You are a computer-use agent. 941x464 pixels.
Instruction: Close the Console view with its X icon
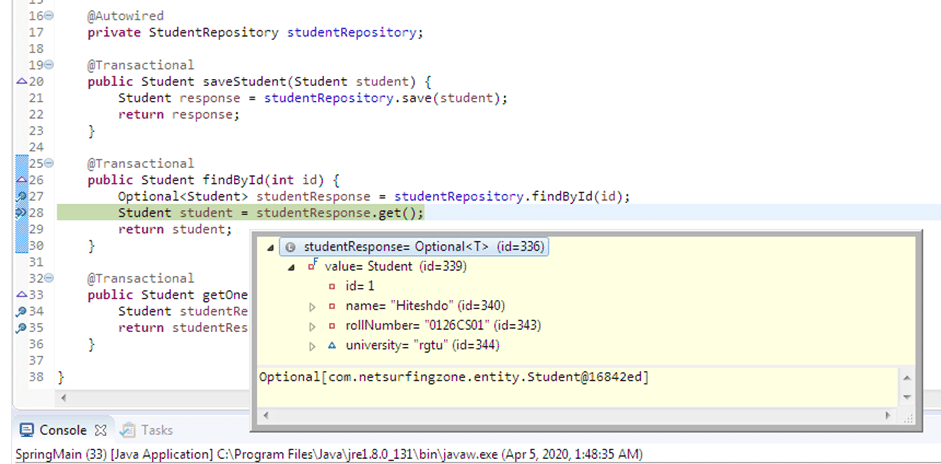[x=100, y=430]
